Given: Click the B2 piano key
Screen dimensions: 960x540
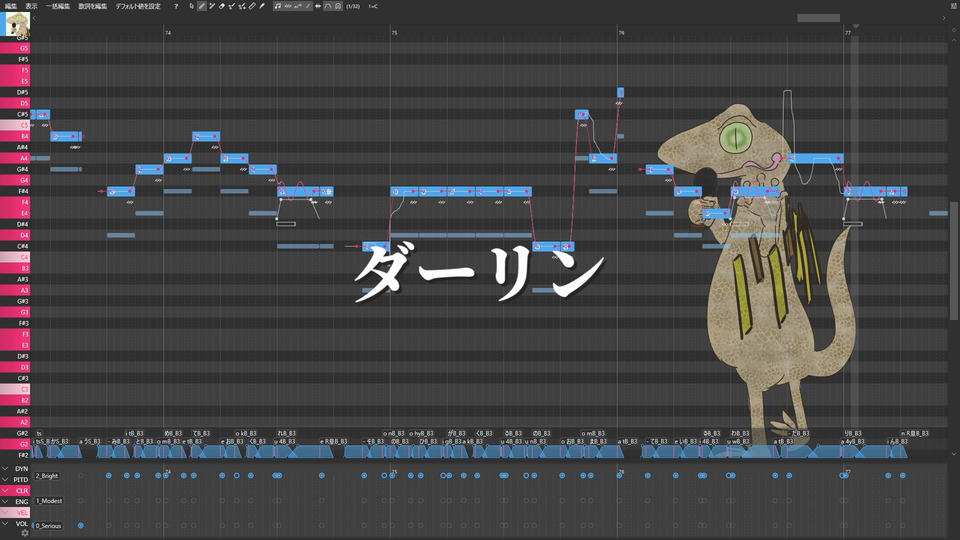Looking at the screenshot, I should pyautogui.click(x=15, y=400).
